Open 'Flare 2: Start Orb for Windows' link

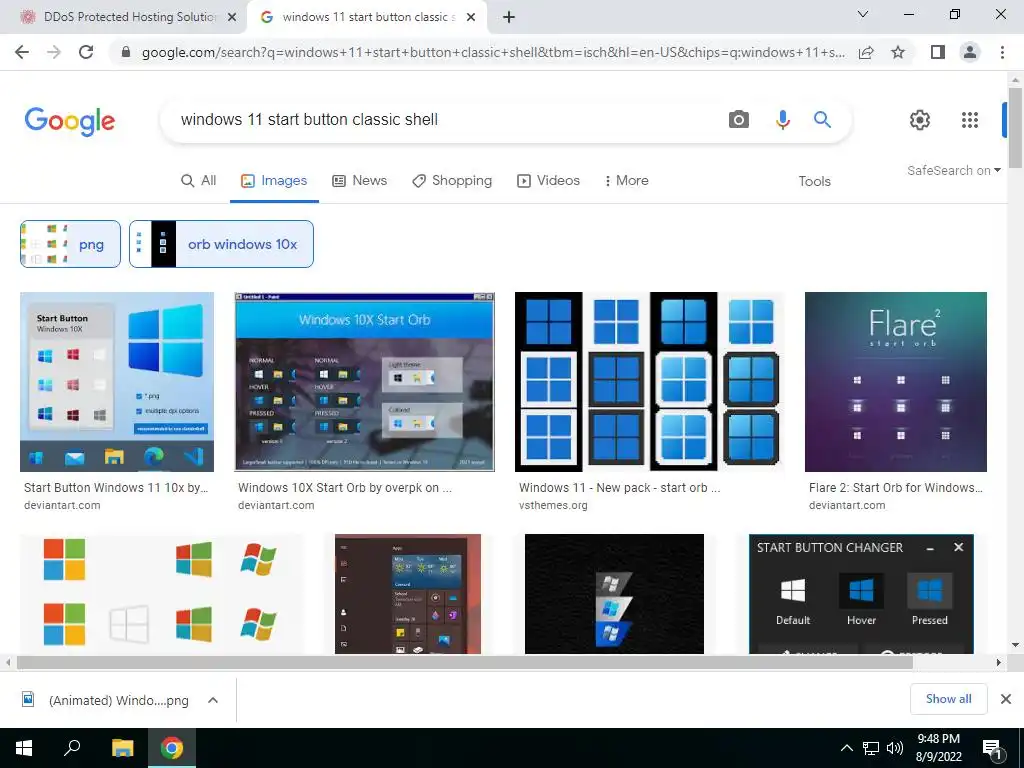pos(896,488)
